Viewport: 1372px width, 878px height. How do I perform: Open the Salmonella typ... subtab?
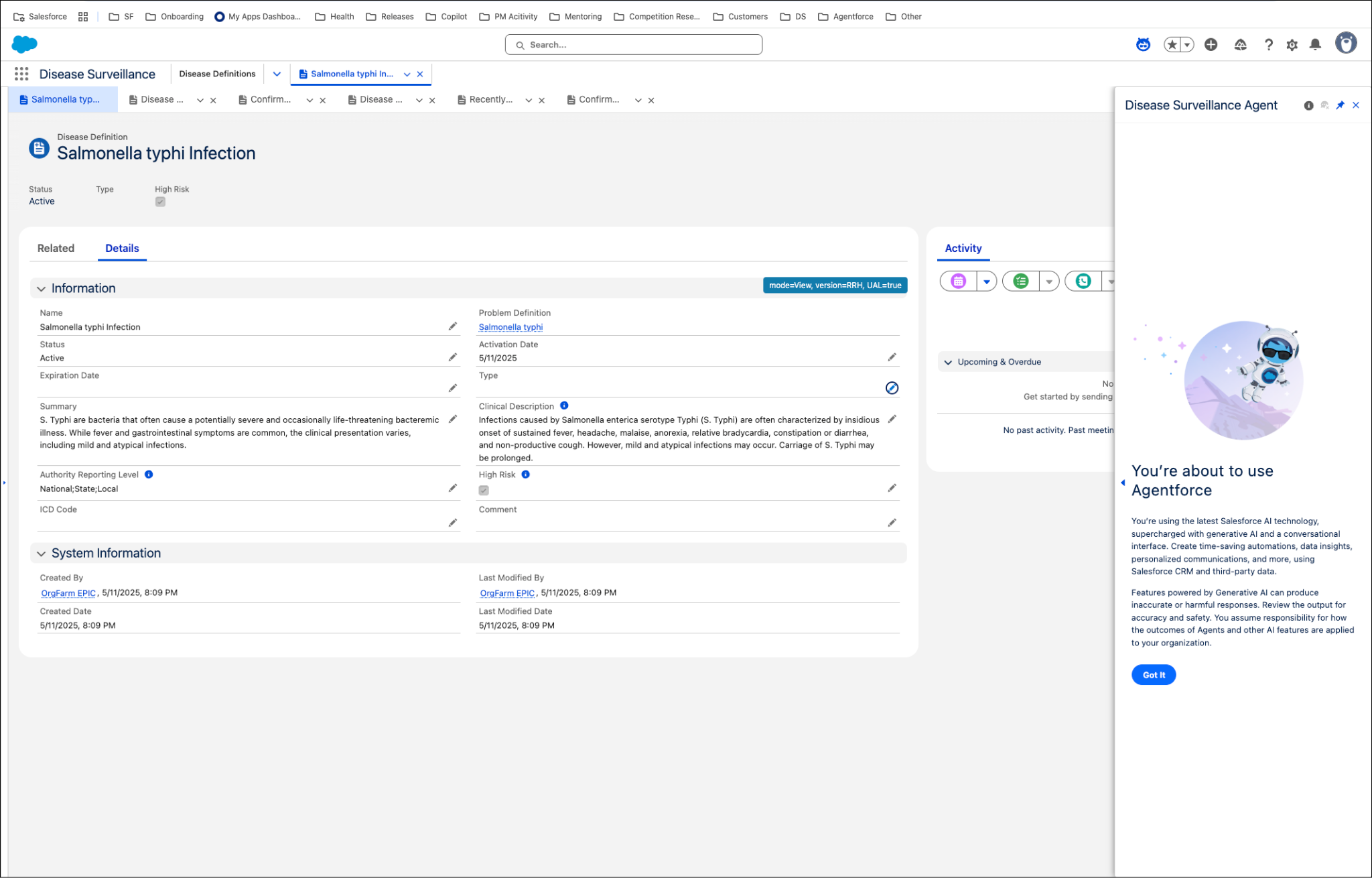coord(63,99)
